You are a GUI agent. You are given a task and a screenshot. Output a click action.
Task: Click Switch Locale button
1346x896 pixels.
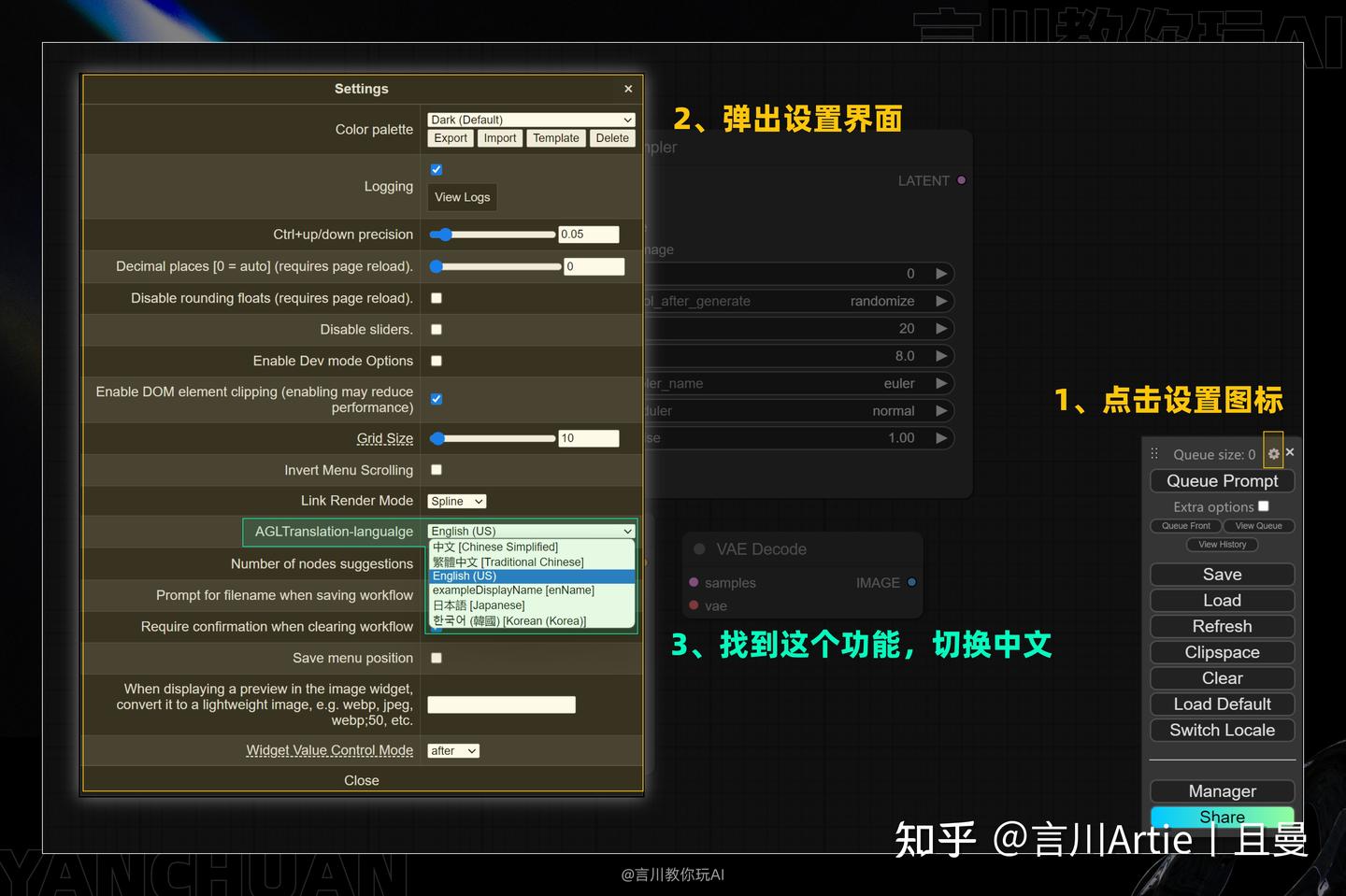point(1222,730)
